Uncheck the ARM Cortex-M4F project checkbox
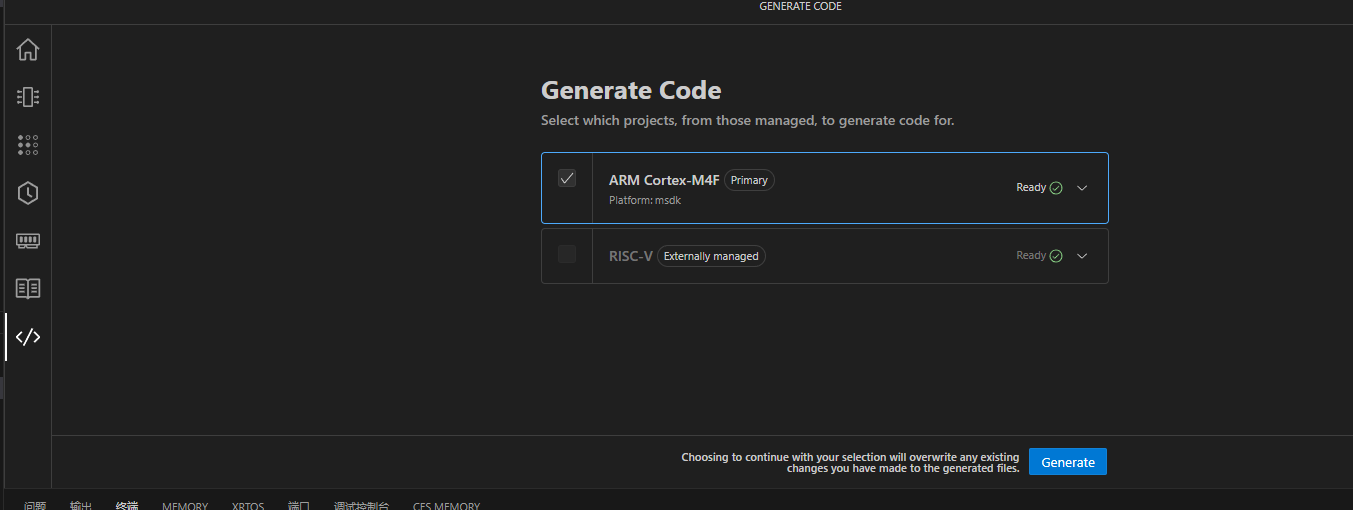Screen dimensions: 1353x510 click(x=567, y=178)
